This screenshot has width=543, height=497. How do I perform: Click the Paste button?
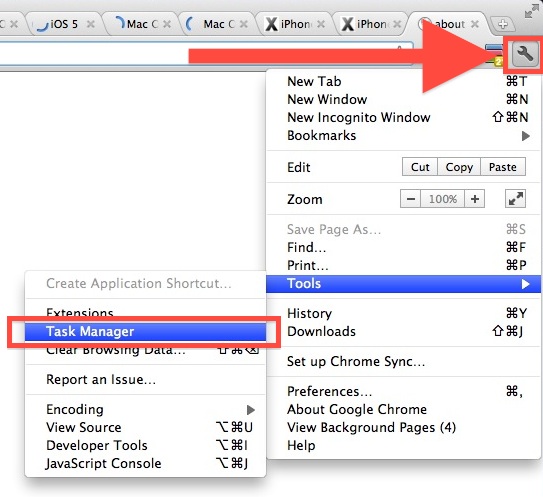tap(503, 167)
